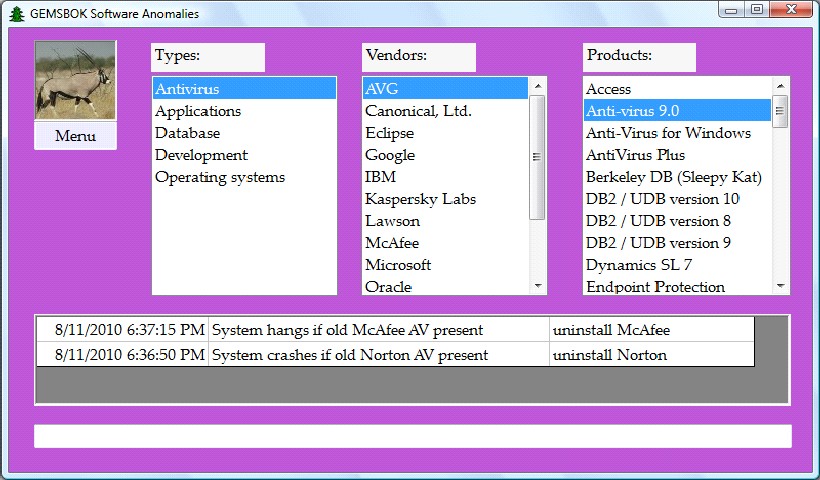Open the Menu button

(x=75, y=136)
